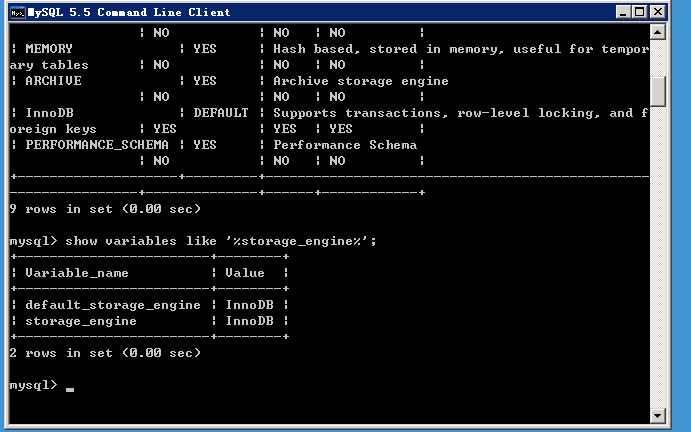
Task: Click the Value column header
Action: point(245,273)
